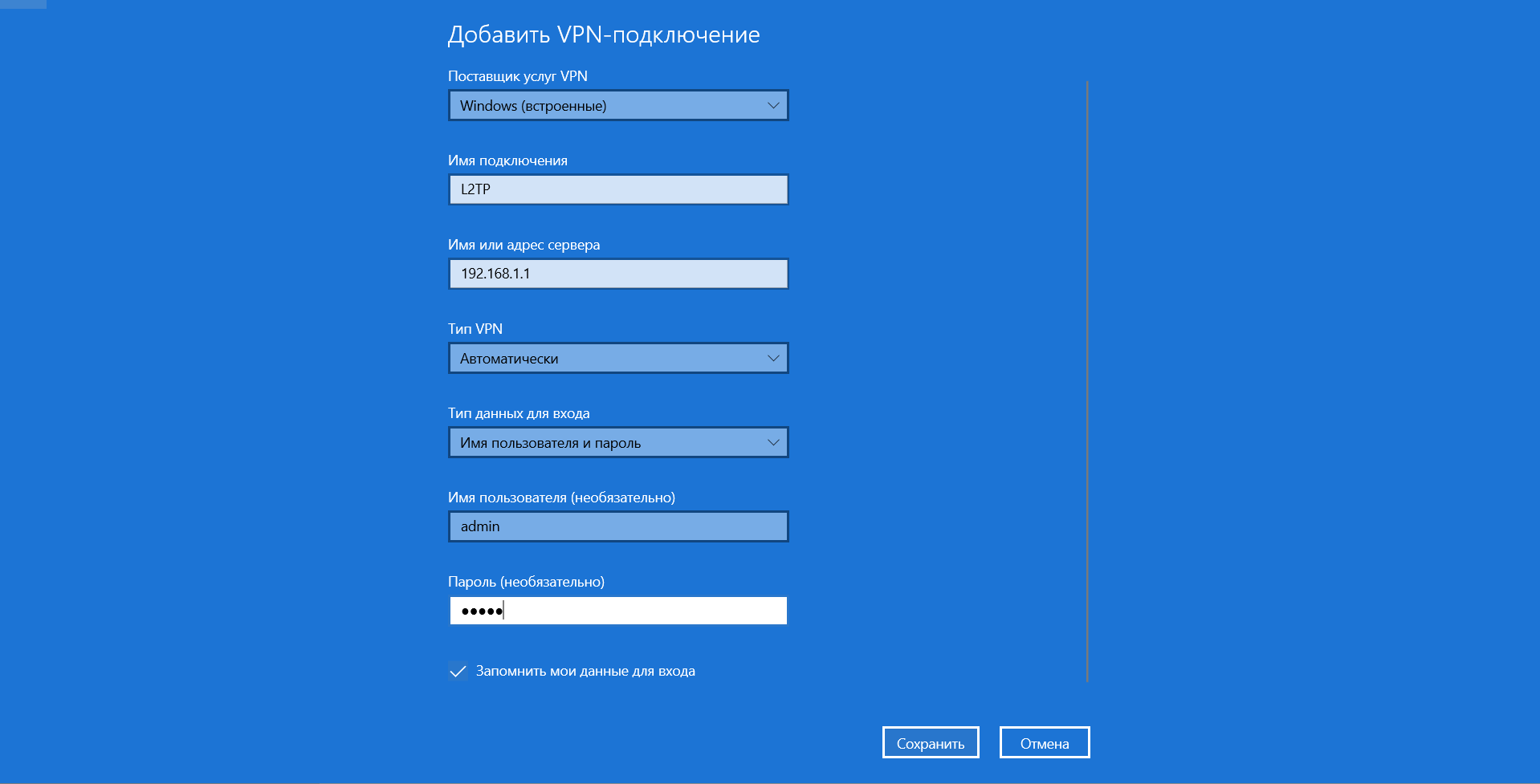The width and height of the screenshot is (1540, 784).
Task: Click the Поставщик услуг VPN label
Action: pos(518,76)
